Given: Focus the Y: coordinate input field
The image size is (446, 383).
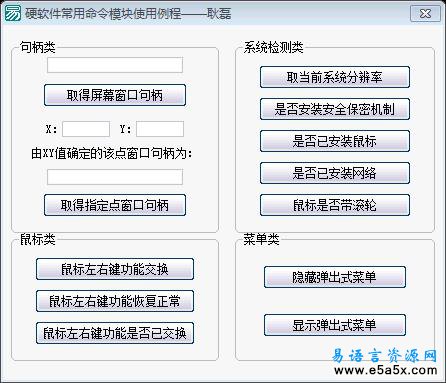Looking at the screenshot, I should [x=160, y=129].
